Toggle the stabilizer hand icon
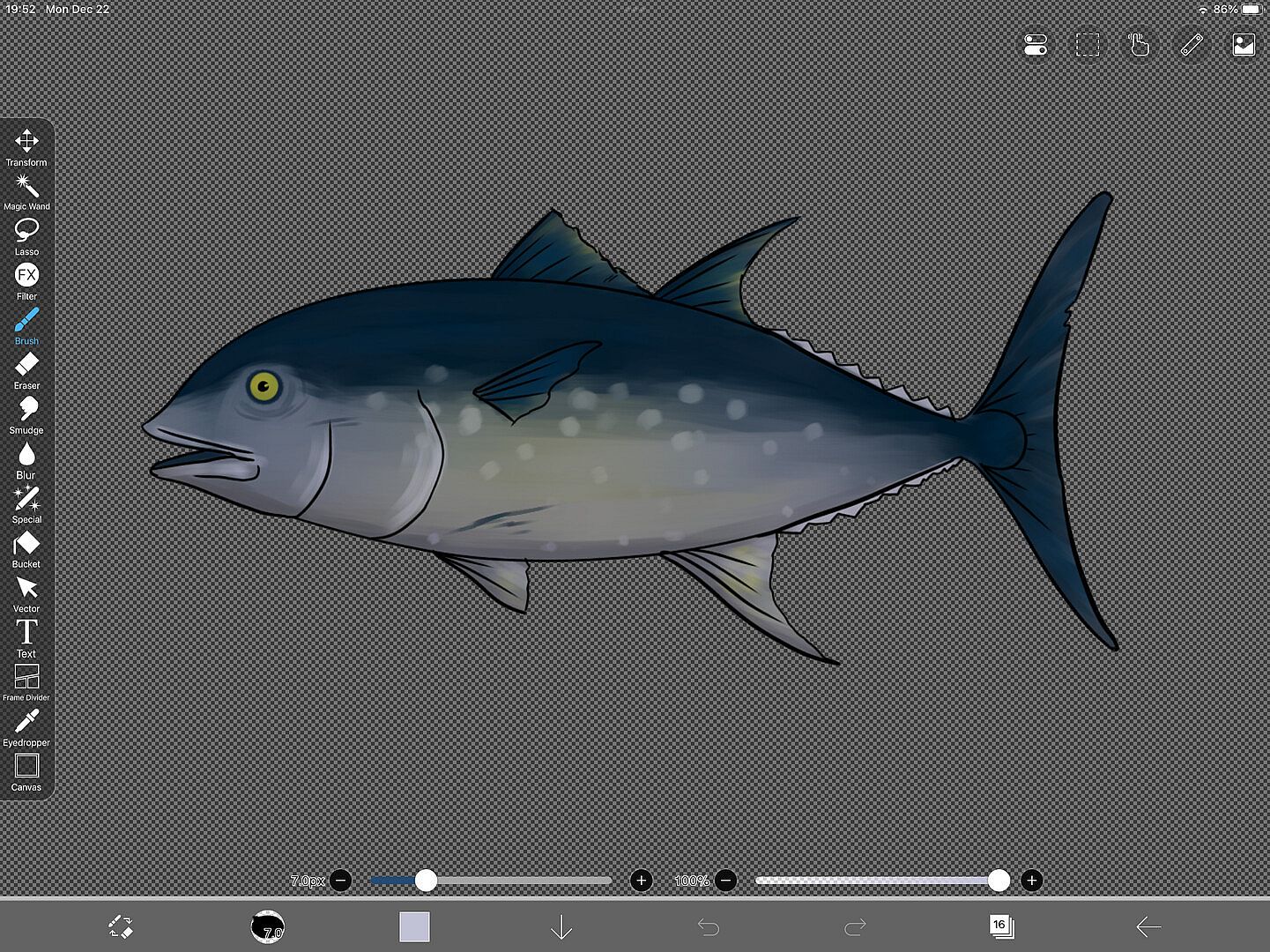This screenshot has height=952, width=1270. click(x=1139, y=45)
